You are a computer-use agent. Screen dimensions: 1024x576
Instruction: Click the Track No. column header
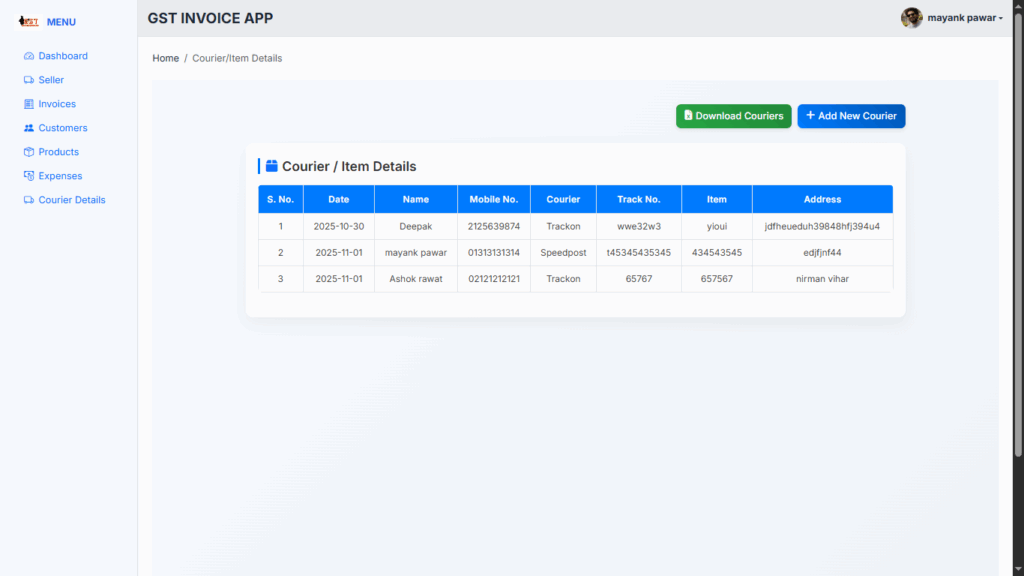(638, 199)
